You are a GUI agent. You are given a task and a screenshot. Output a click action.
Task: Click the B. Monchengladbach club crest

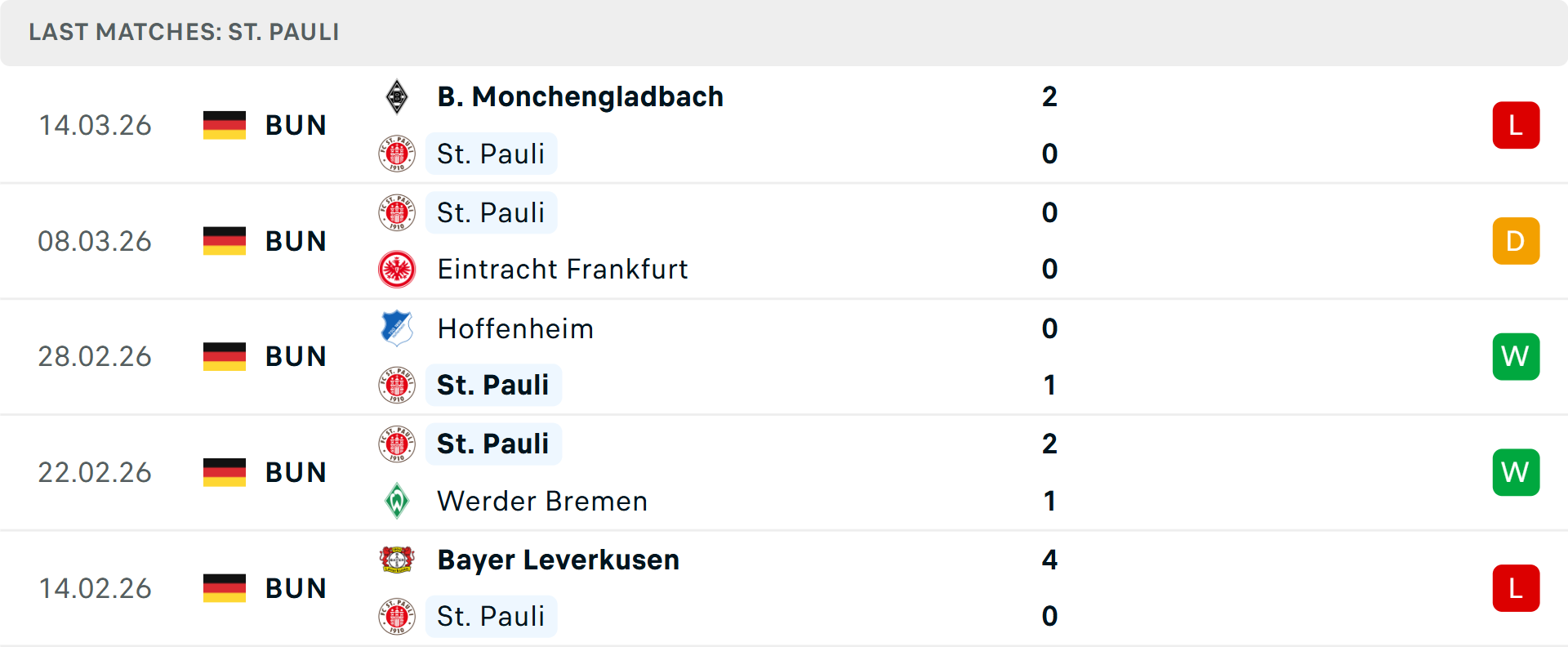click(x=397, y=97)
